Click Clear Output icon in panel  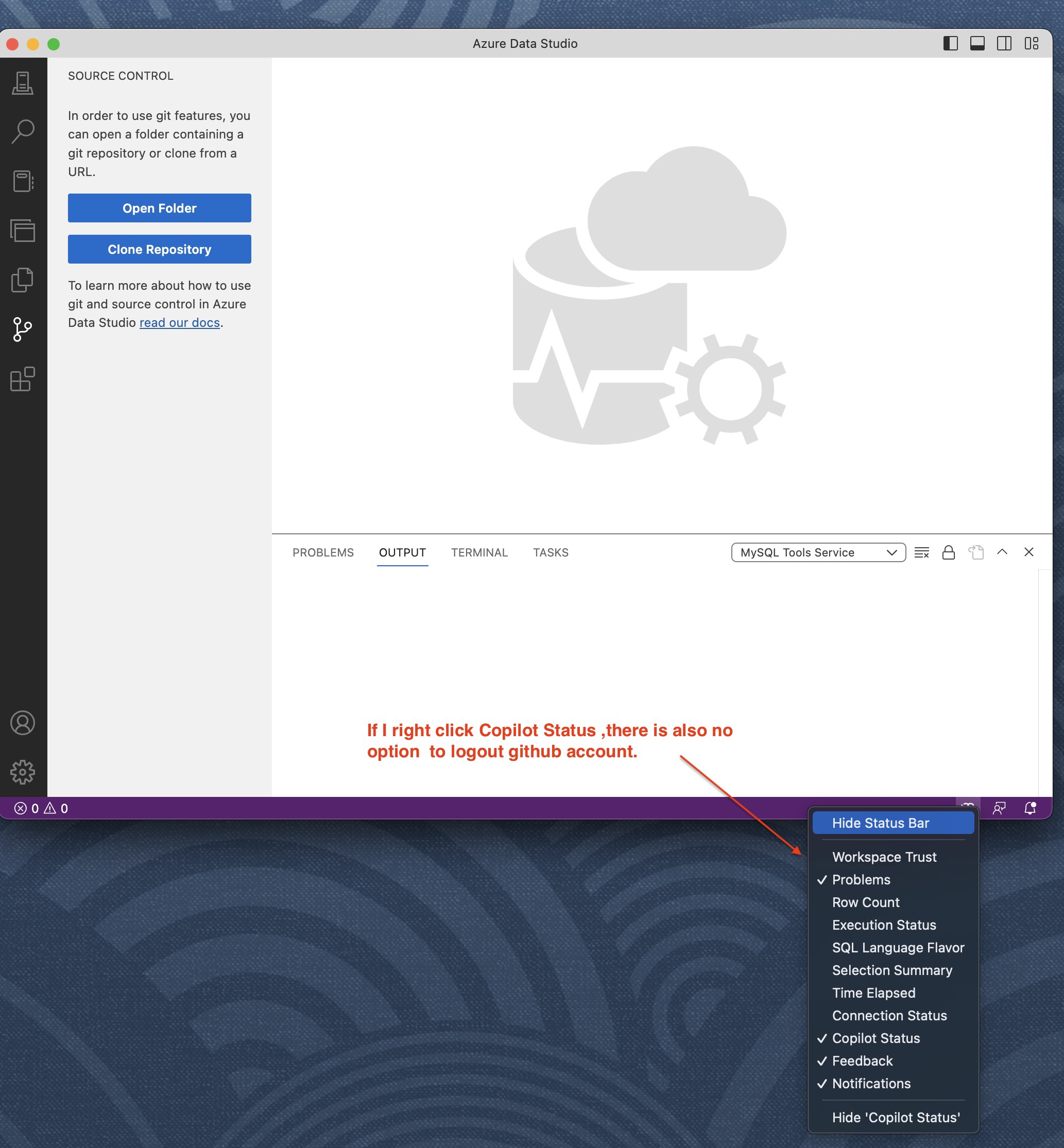click(922, 552)
